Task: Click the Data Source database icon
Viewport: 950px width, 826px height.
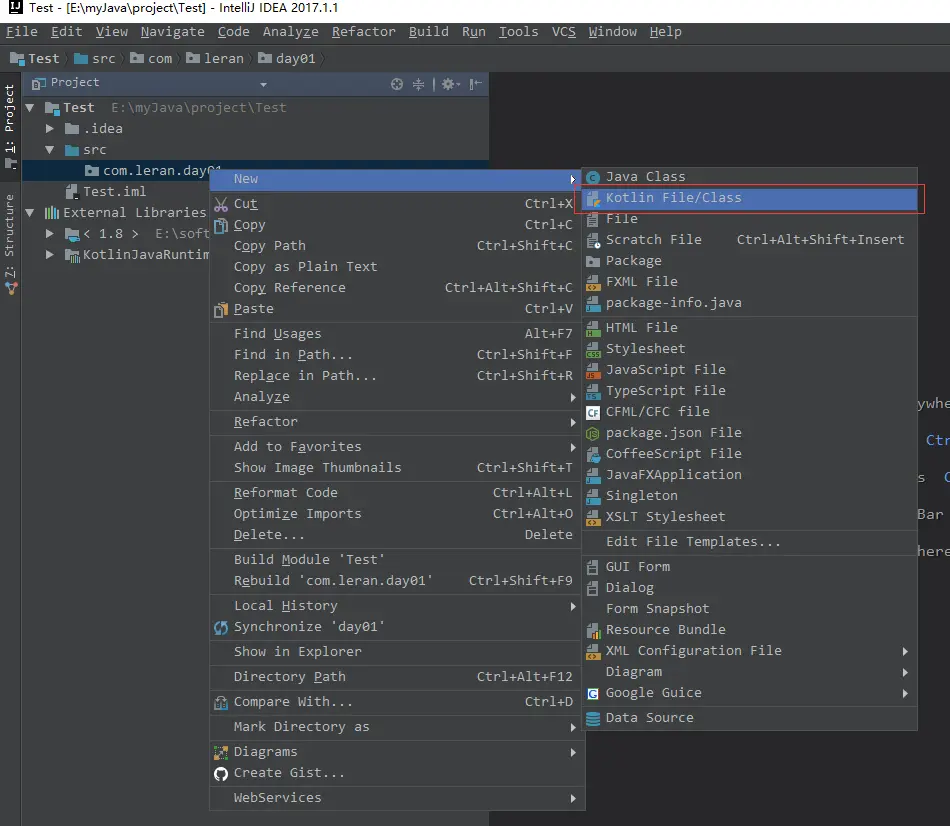Action: pos(593,718)
